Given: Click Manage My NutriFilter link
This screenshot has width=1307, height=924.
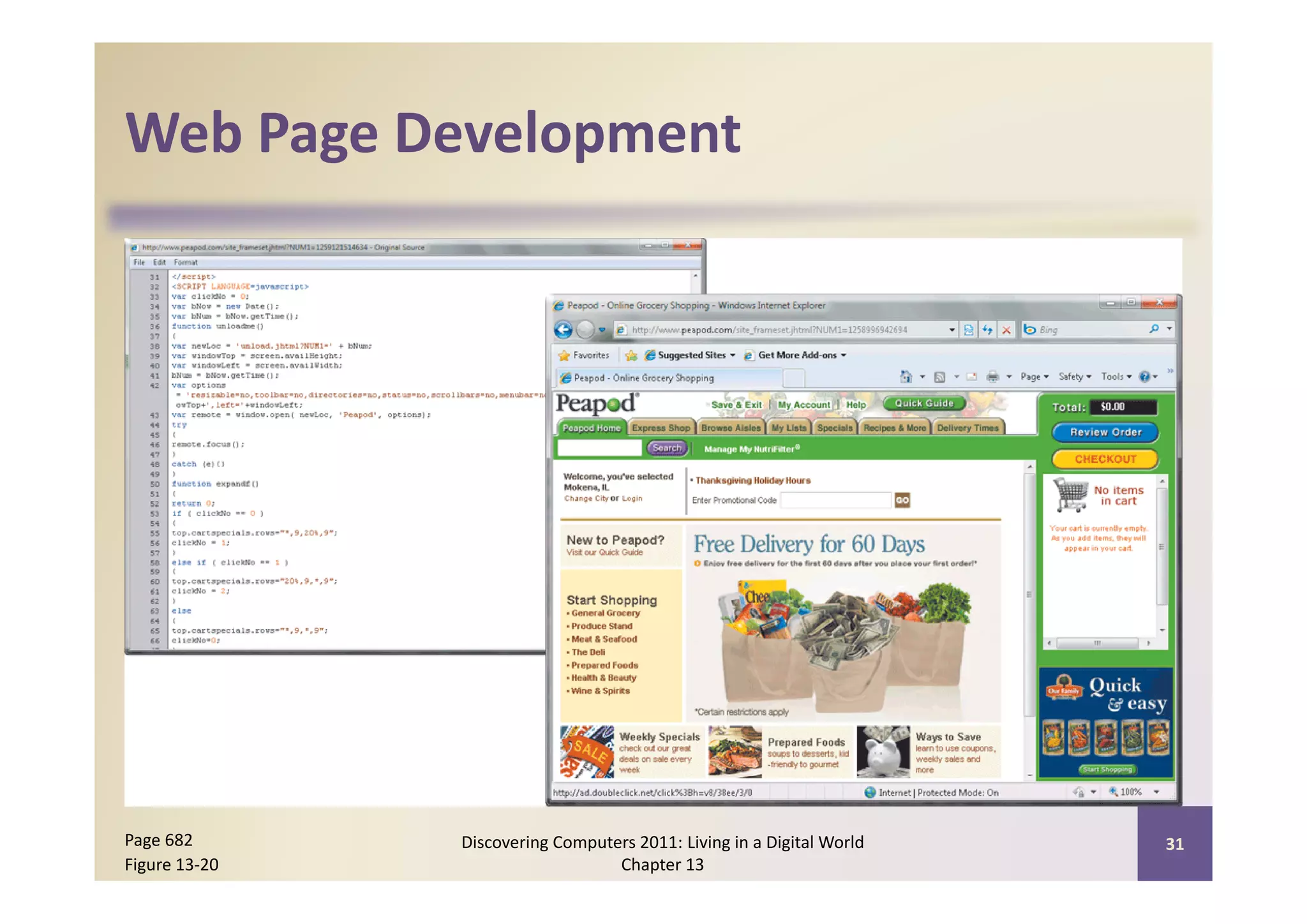Looking at the screenshot, I should tap(752, 449).
